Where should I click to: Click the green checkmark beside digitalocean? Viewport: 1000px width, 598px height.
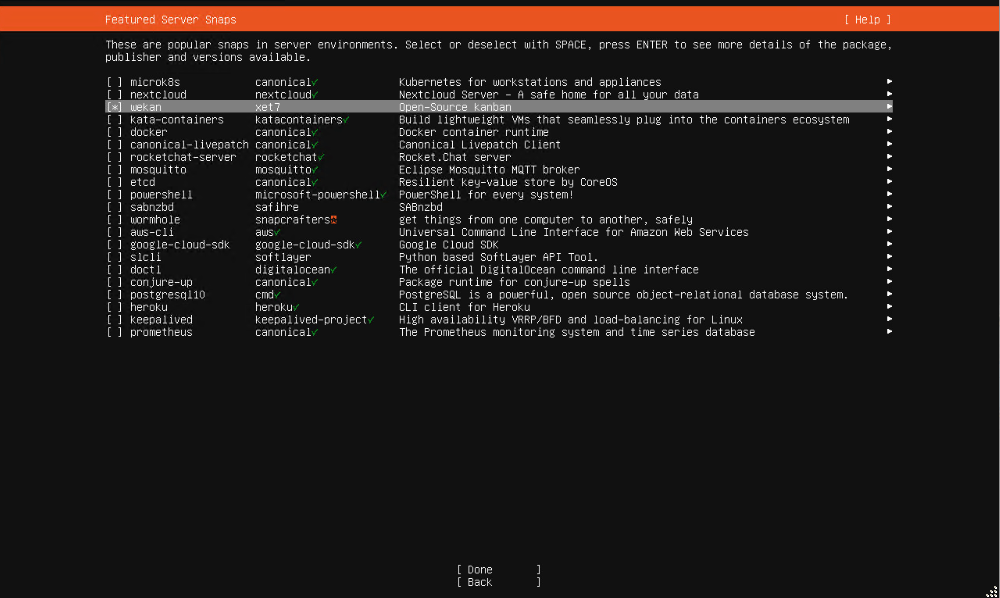click(x=334, y=270)
